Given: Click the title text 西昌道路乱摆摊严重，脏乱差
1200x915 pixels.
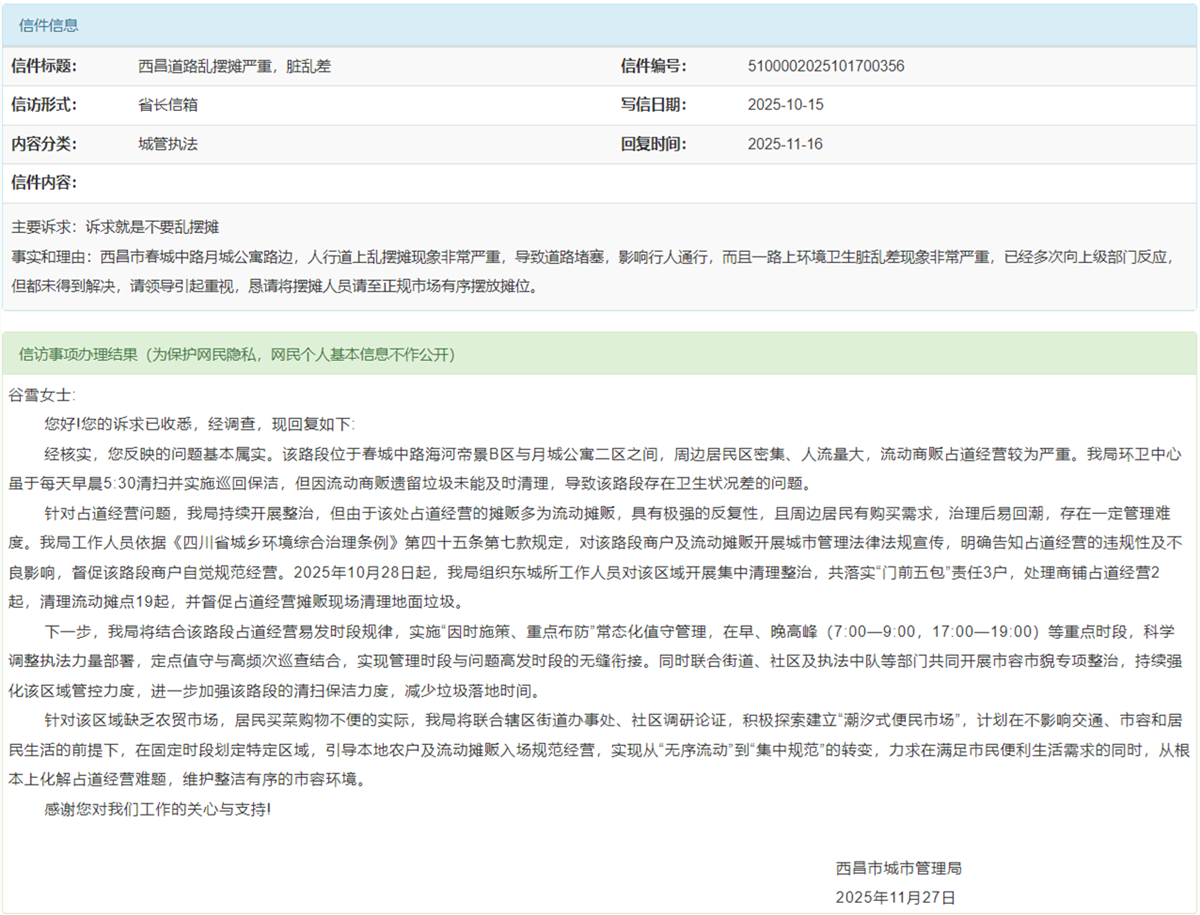Looking at the screenshot, I should [x=234, y=66].
